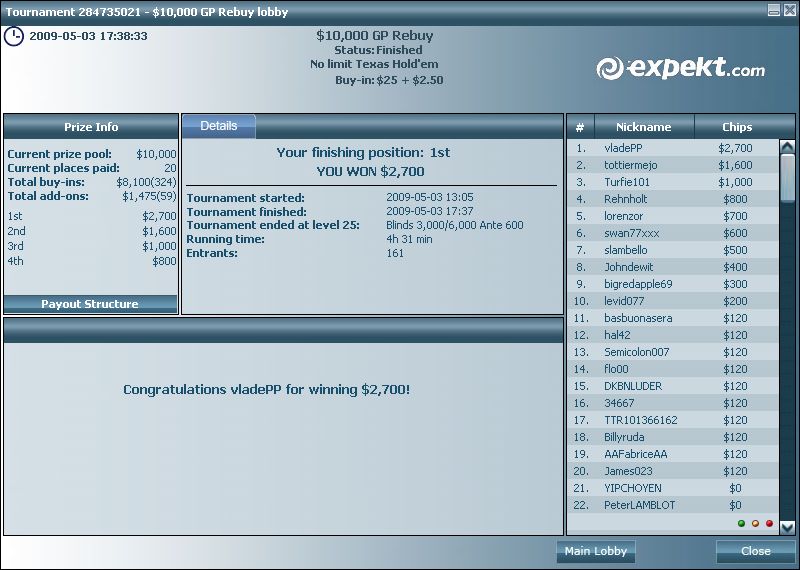This screenshot has height=570, width=800.
Task: Click the 4th place prize $800 in Prize Info
Action: [x=164, y=261]
